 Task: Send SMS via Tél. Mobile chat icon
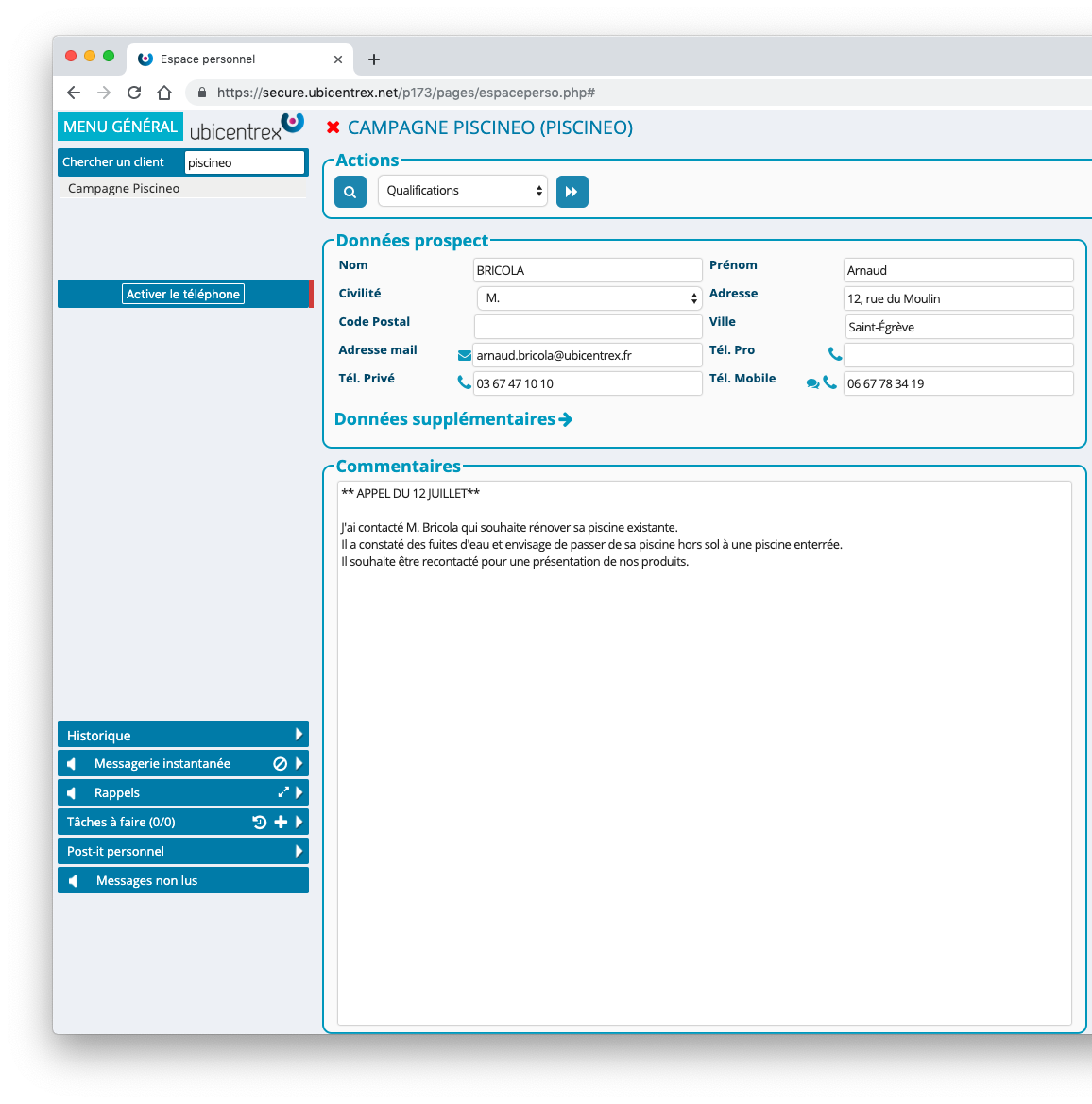[x=812, y=383]
